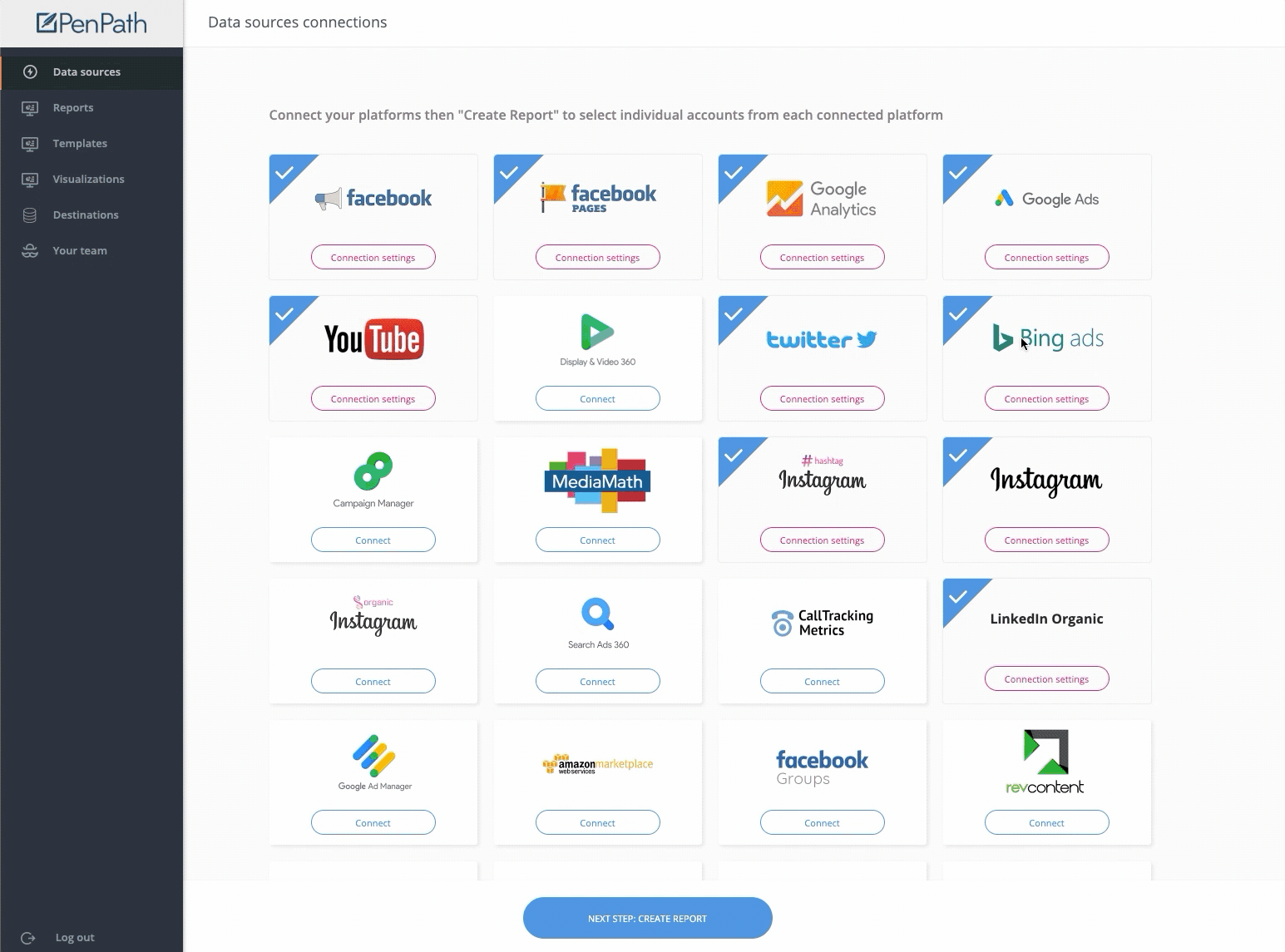Open the Visualizations sidebar icon
The width and height of the screenshot is (1285, 952).
pyautogui.click(x=30, y=179)
